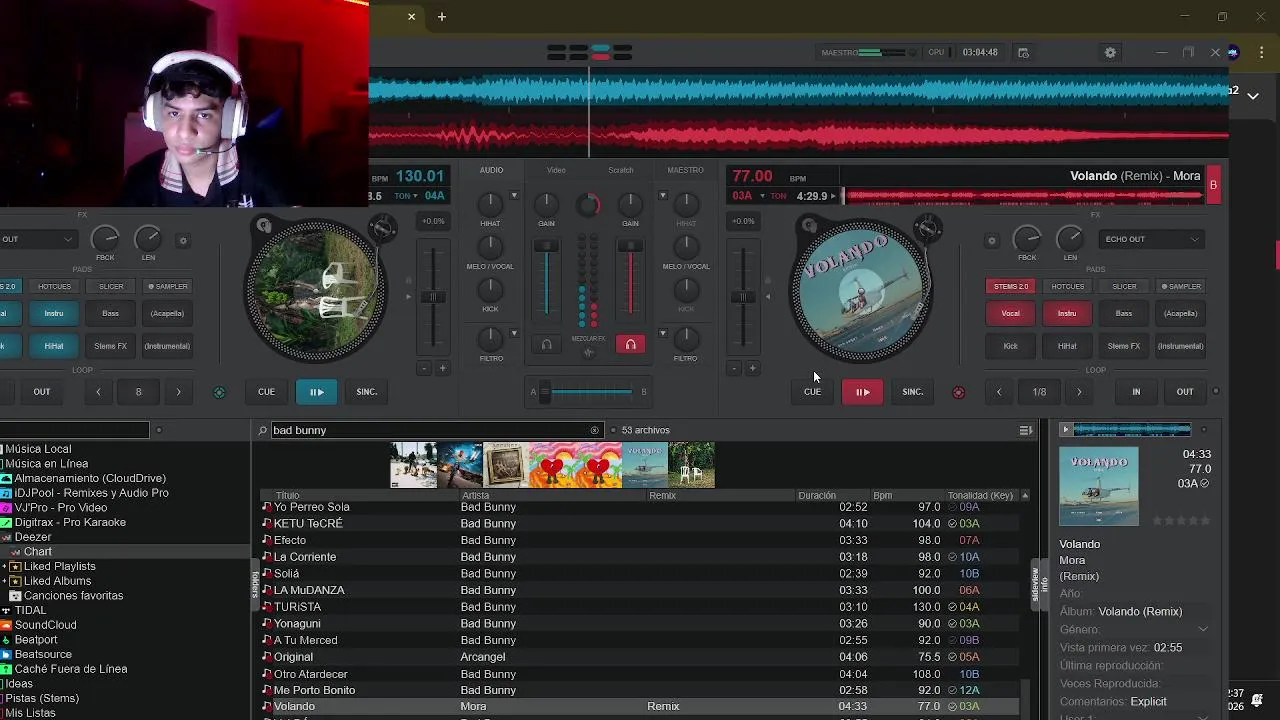Open dropdown arrow beside left HIHAT knob
This screenshot has width=1280, height=720.
[x=514, y=196]
